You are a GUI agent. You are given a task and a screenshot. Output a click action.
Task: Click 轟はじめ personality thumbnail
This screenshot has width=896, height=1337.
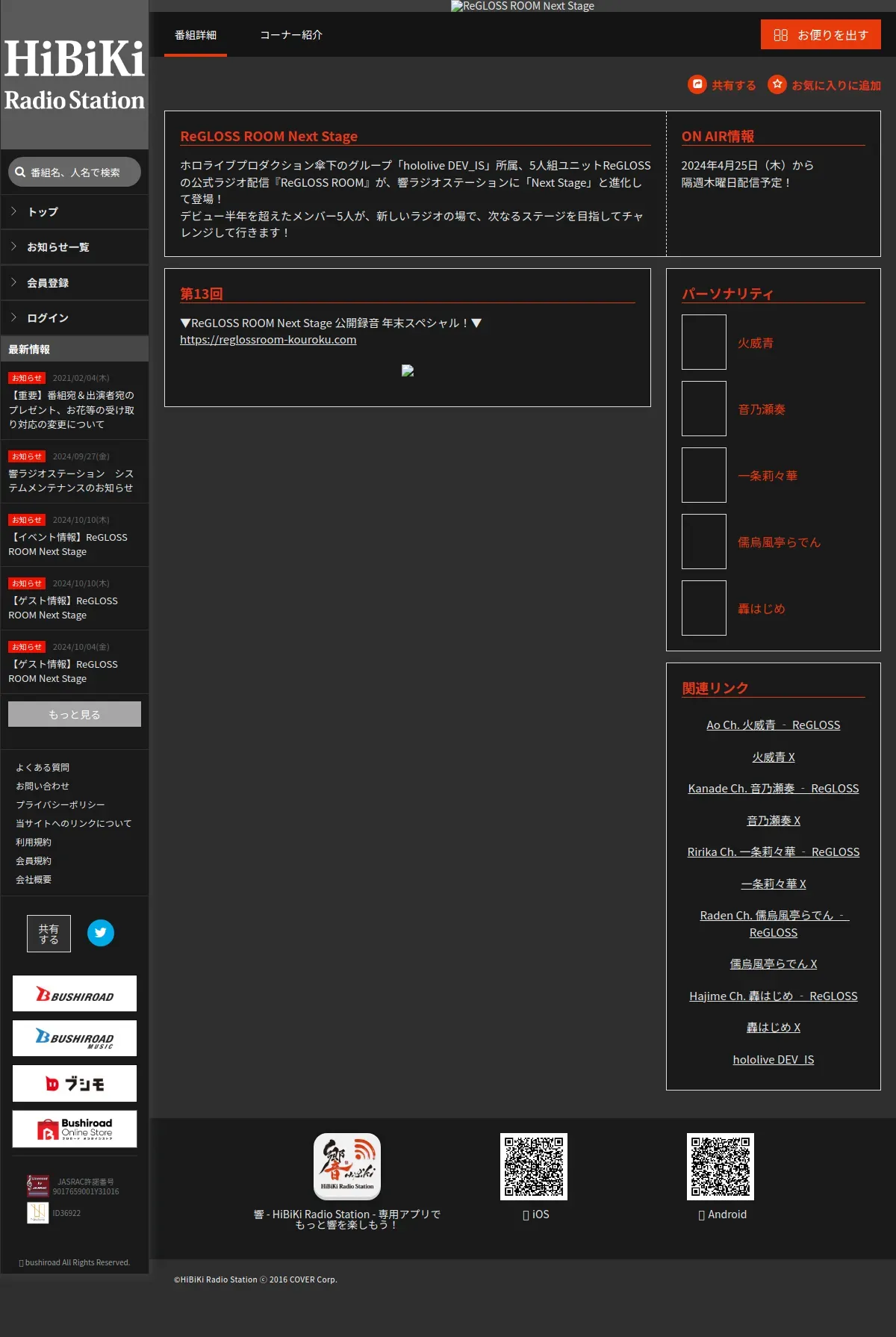coord(704,608)
